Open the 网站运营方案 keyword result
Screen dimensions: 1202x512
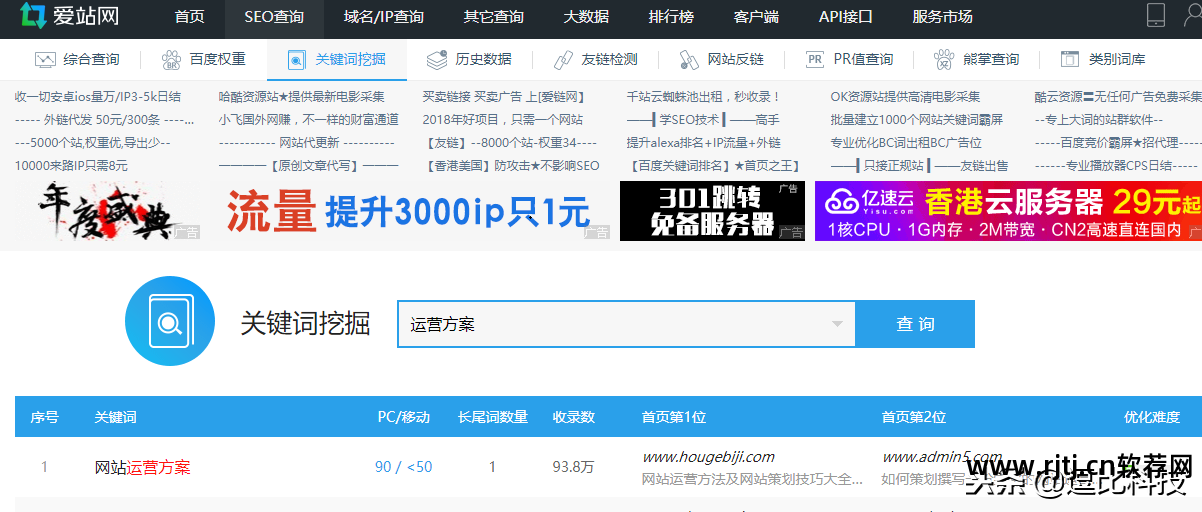142,467
